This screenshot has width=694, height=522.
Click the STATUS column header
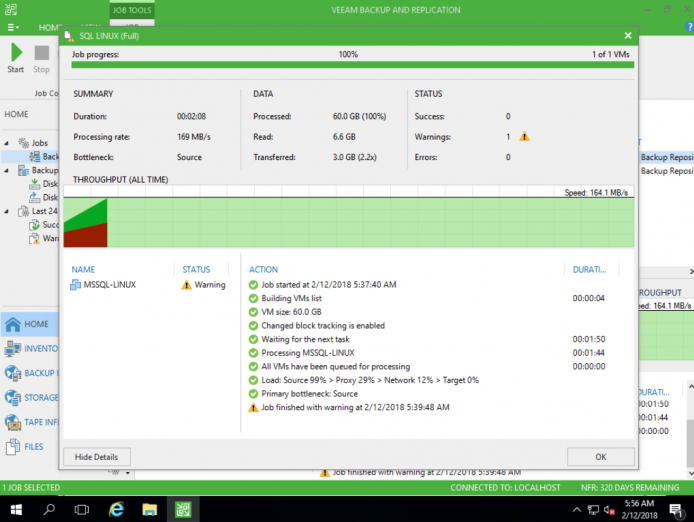coord(196,269)
